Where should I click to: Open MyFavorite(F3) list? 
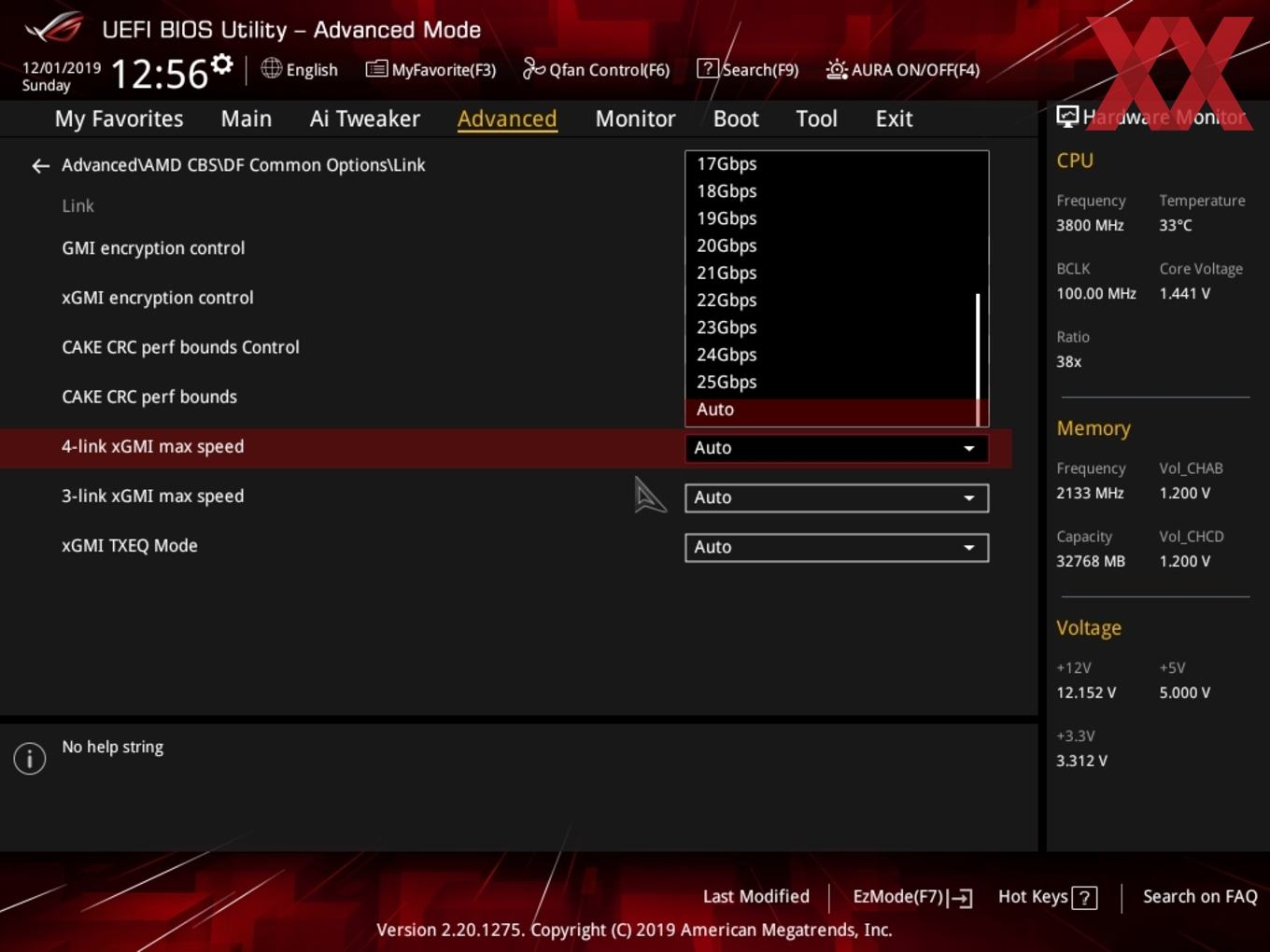click(430, 69)
